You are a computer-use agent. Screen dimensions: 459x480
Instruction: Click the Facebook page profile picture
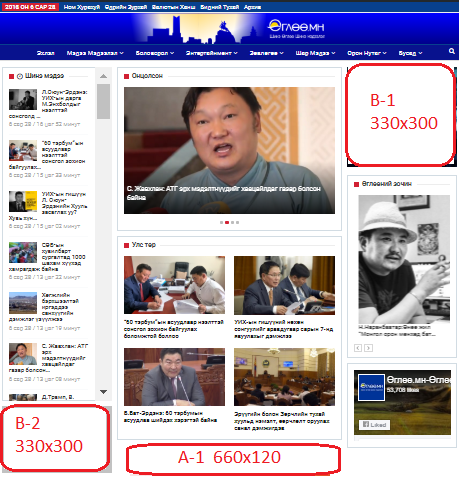coord(371,387)
